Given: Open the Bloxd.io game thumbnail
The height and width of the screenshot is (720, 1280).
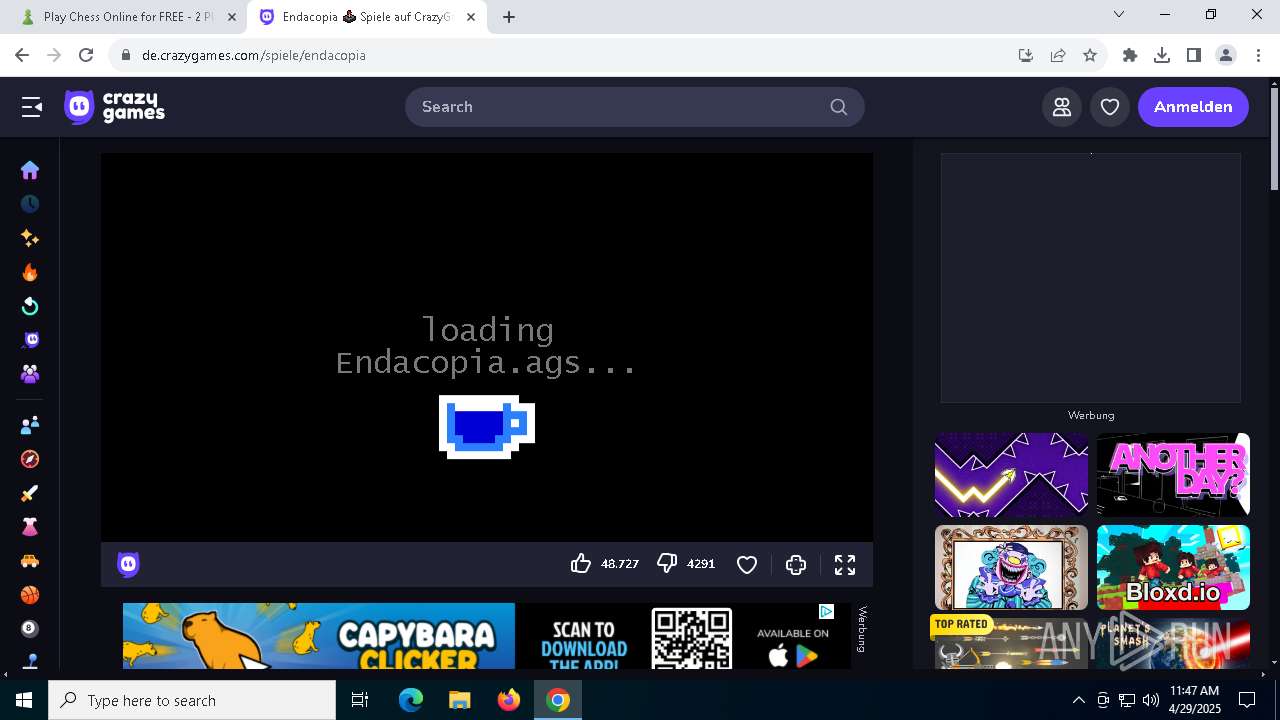Looking at the screenshot, I should point(1173,567).
